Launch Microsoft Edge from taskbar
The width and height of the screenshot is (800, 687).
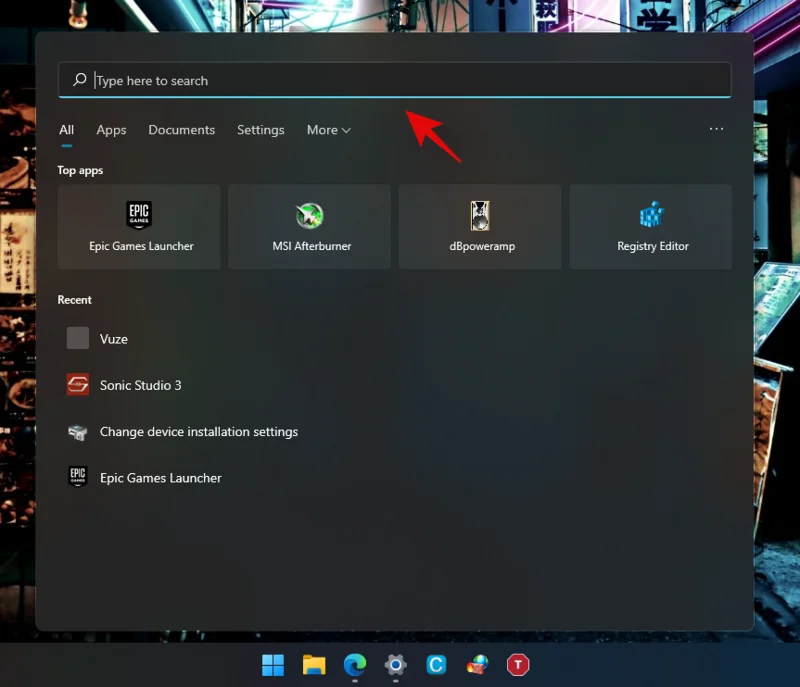pos(355,665)
